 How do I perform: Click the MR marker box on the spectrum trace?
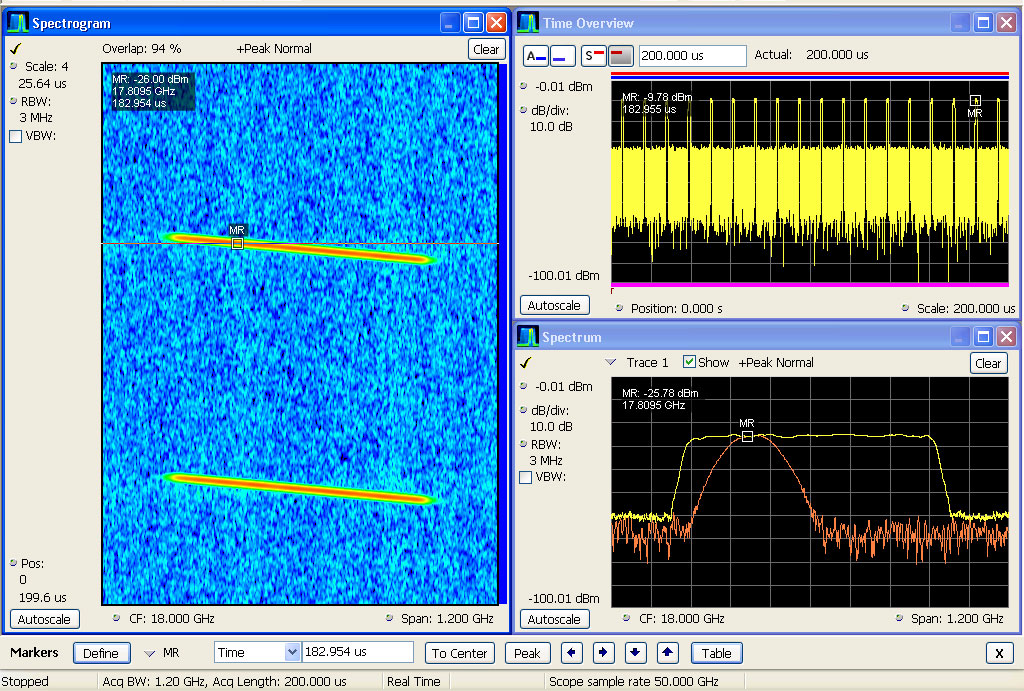coord(747,436)
